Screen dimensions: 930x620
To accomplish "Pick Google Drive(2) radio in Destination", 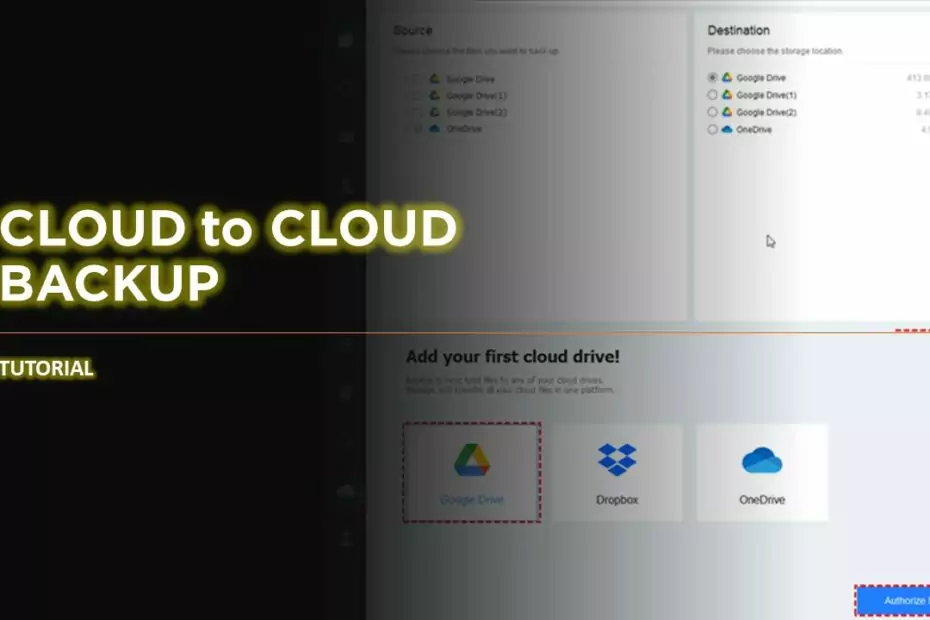I will pyautogui.click(x=712, y=112).
